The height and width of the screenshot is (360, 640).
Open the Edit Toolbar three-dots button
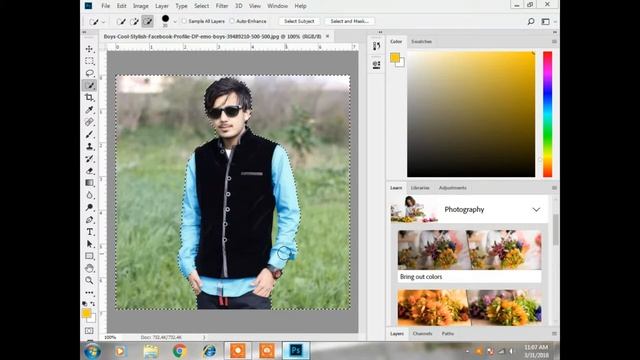tap(89, 293)
